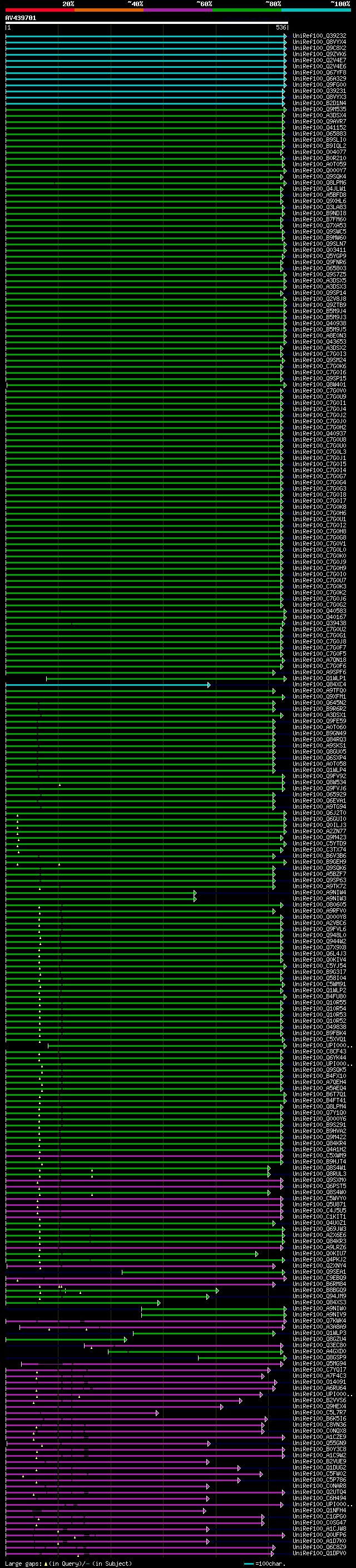Select hit label UniRef100_A9NIW4

319,892
